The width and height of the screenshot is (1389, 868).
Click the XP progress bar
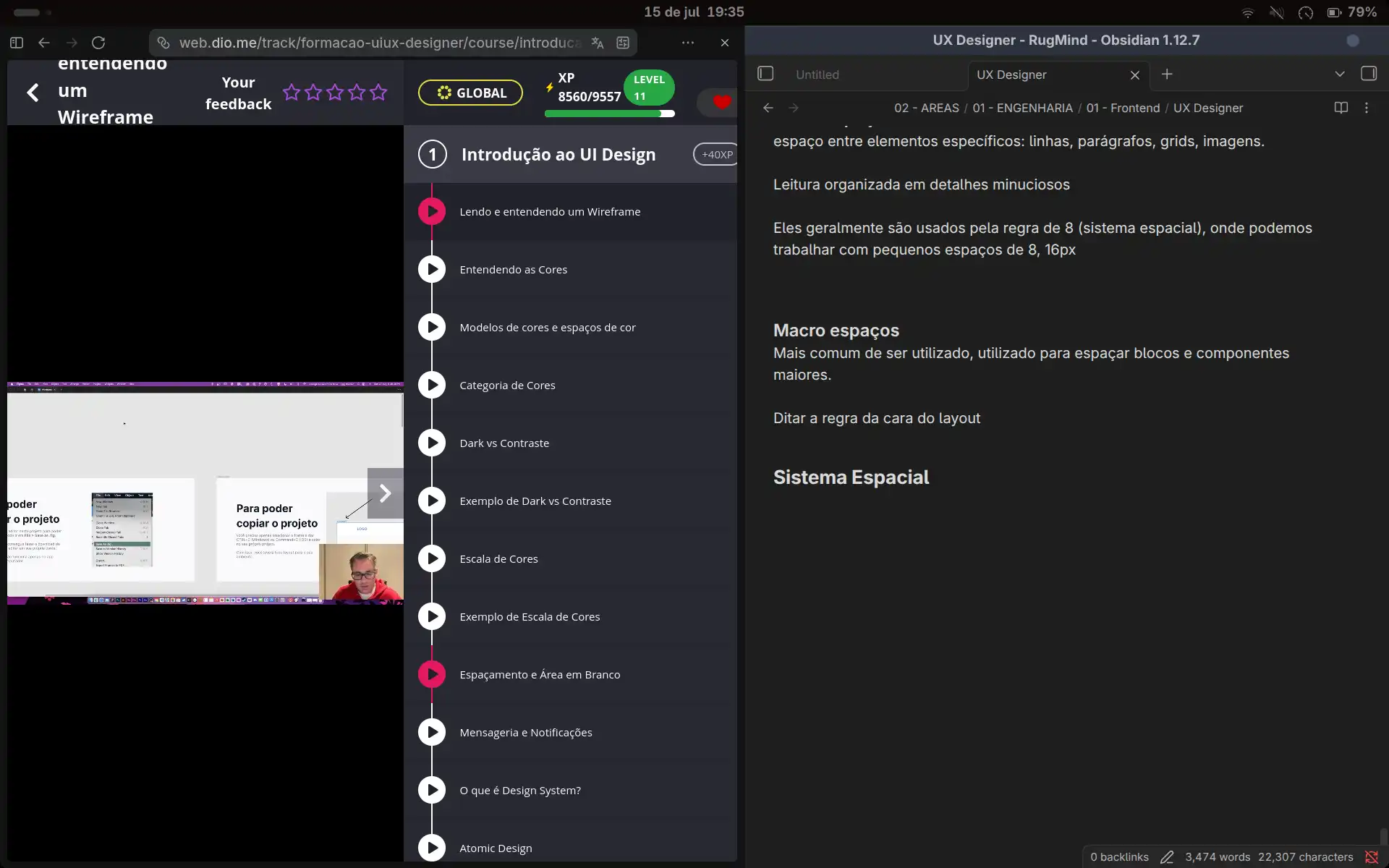pyautogui.click(x=610, y=114)
